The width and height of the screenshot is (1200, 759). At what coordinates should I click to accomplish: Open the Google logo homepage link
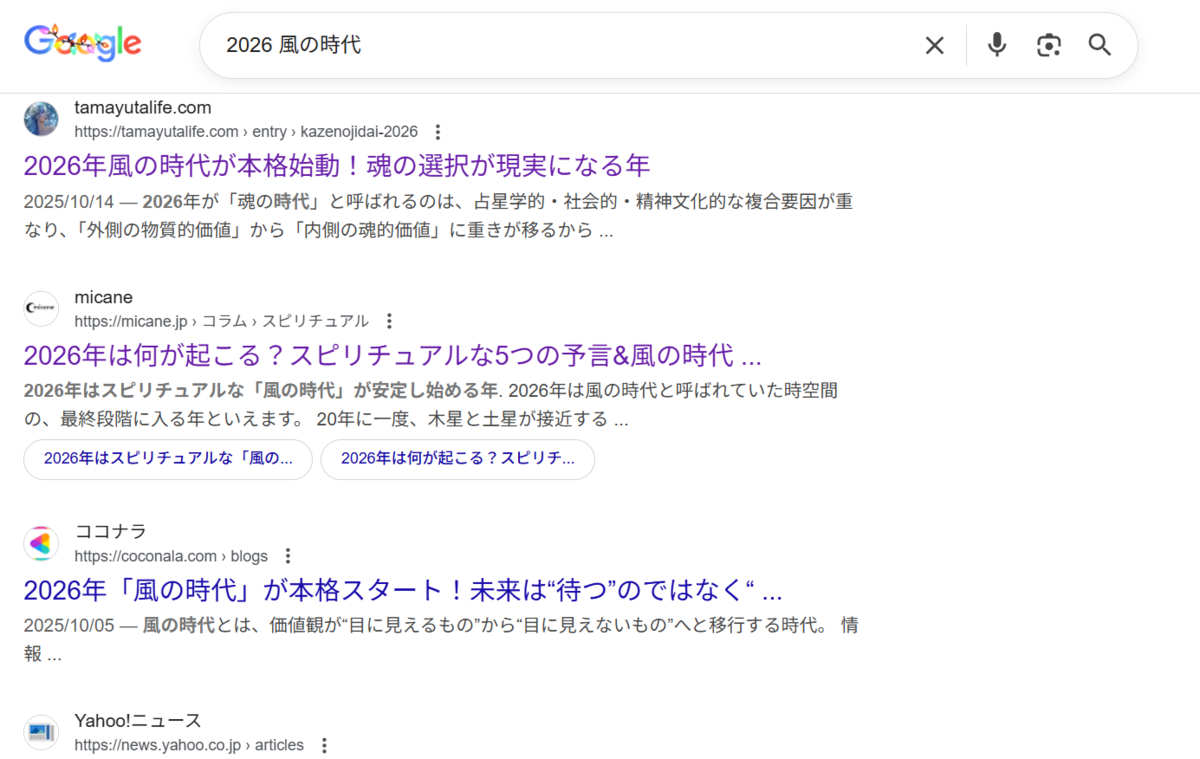pyautogui.click(x=83, y=43)
